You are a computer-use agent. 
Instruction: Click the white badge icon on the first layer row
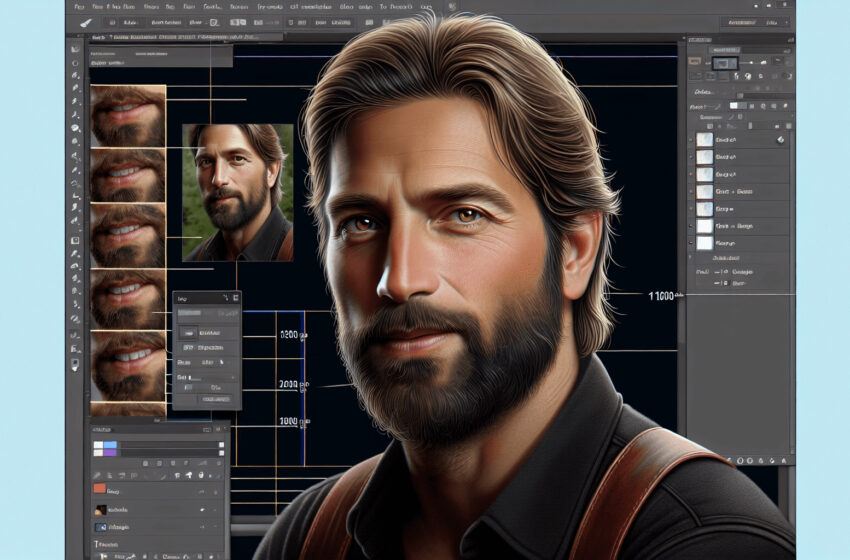coord(781,140)
